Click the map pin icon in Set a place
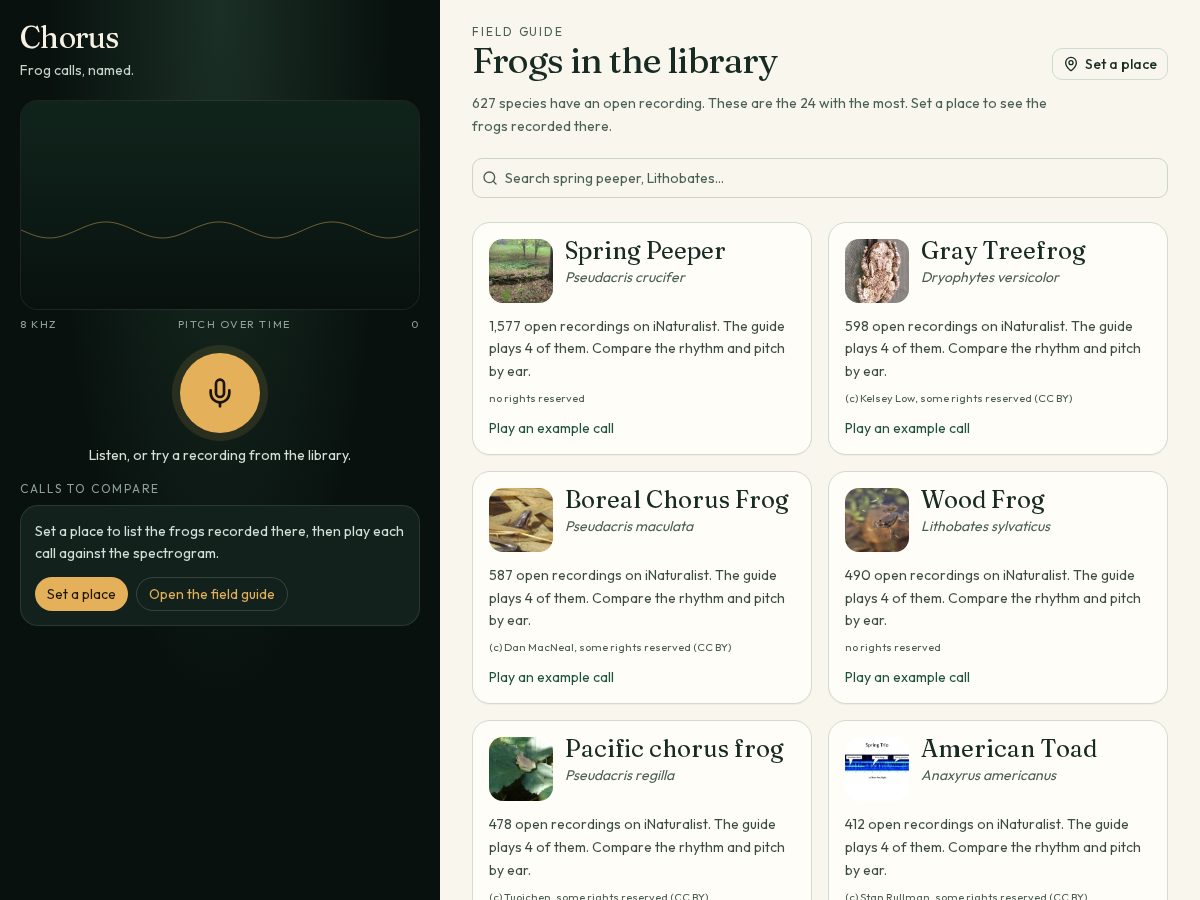Image resolution: width=1200 pixels, height=900 pixels. click(1071, 64)
